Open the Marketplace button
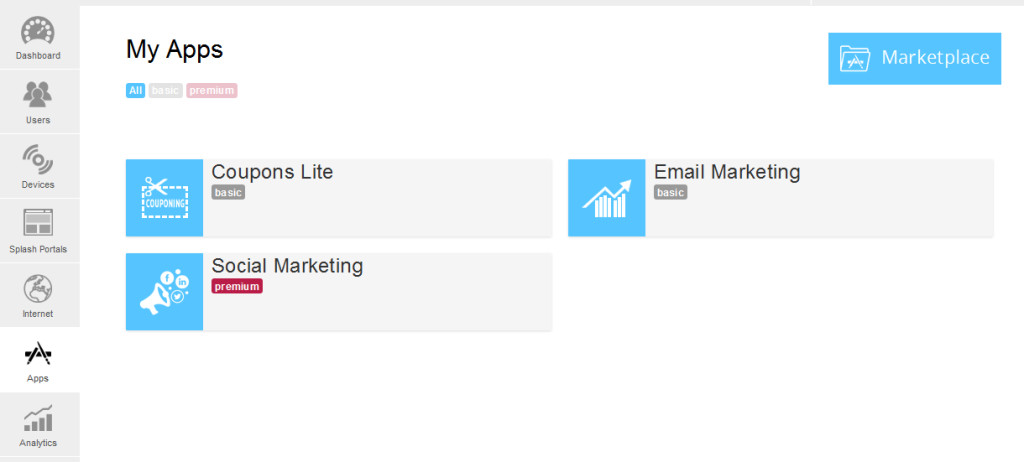This screenshot has width=1024, height=462. pyautogui.click(x=914, y=58)
